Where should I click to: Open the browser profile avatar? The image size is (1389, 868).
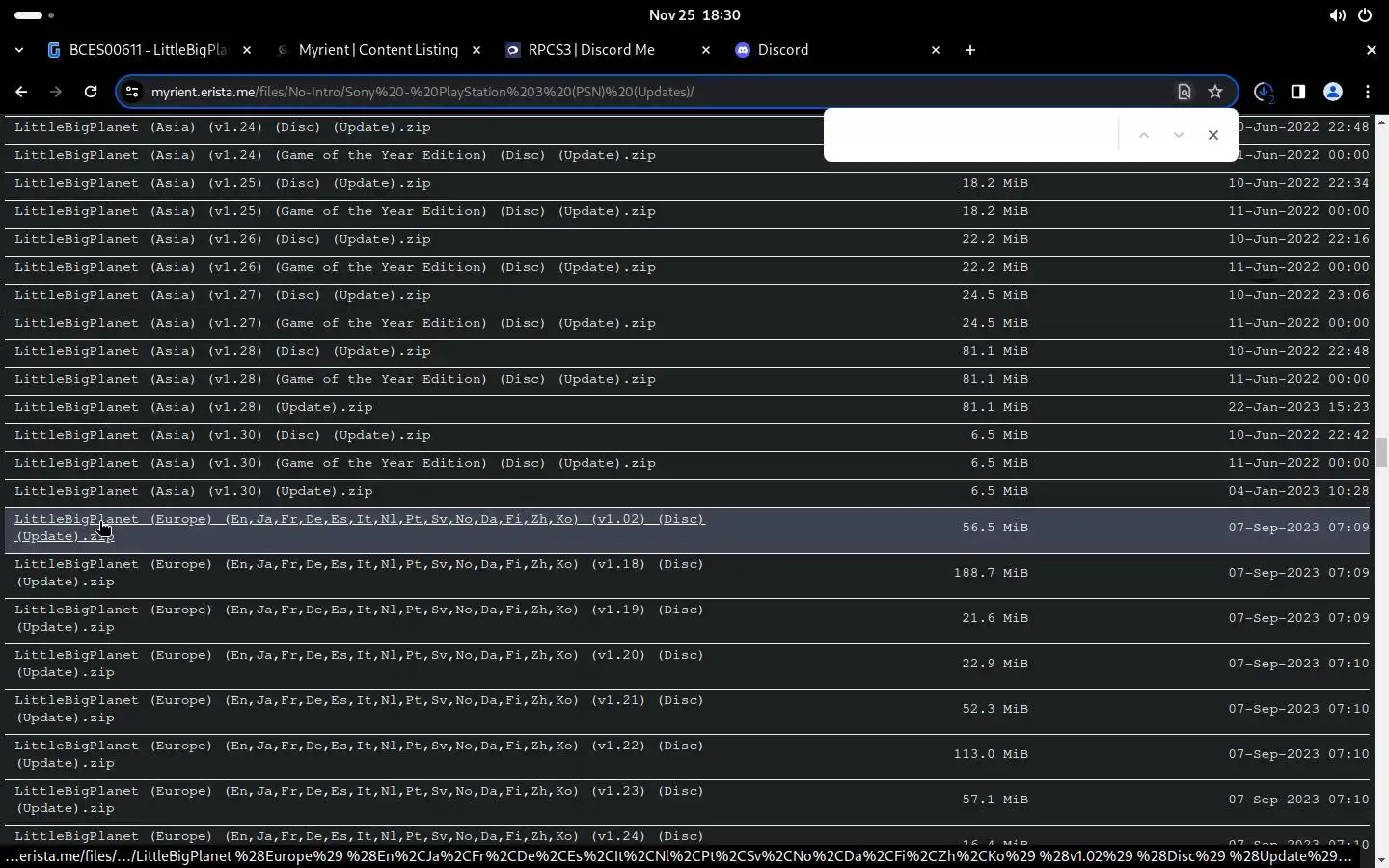pos(1333,92)
